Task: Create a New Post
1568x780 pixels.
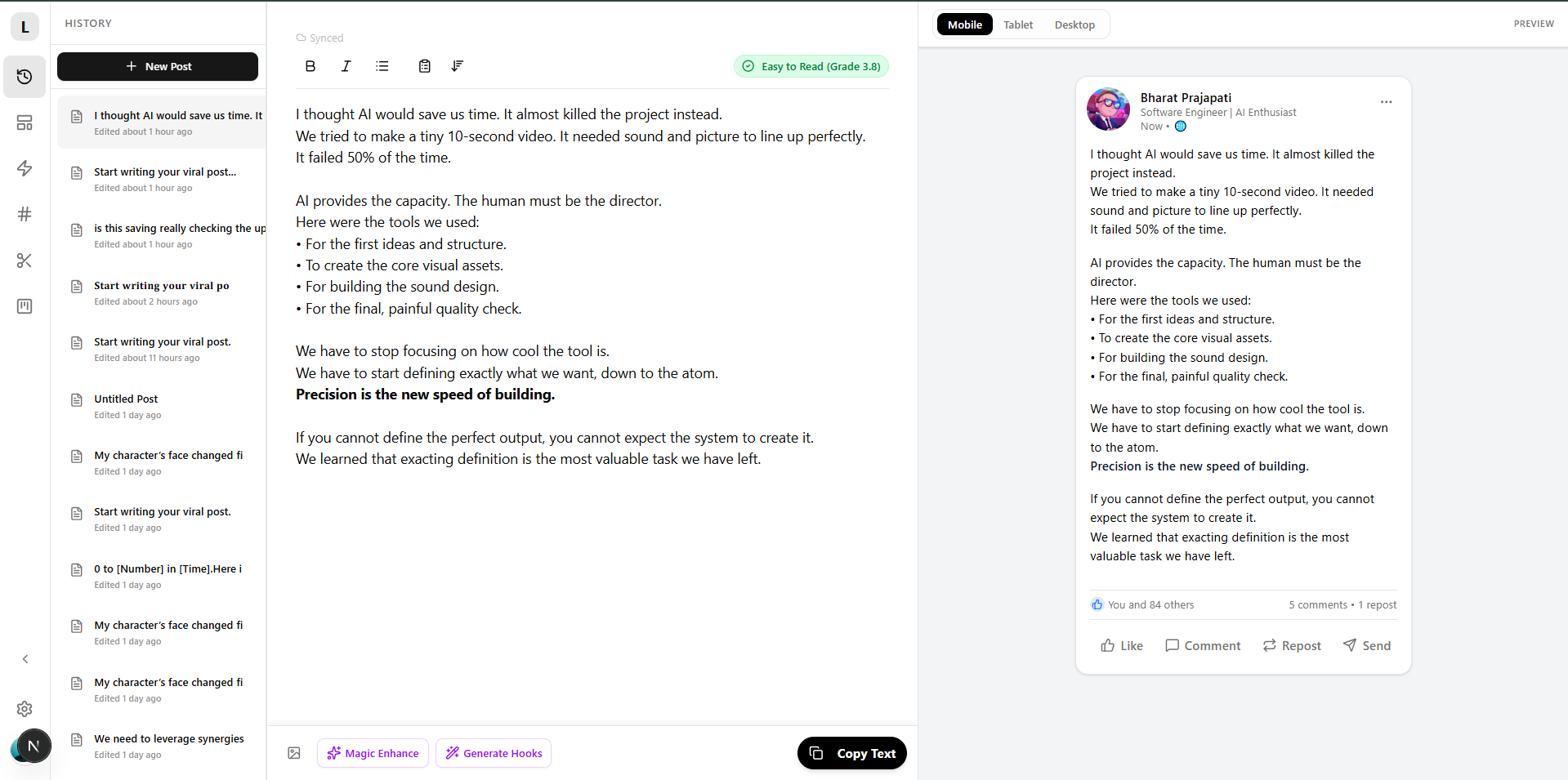Action: pos(158,66)
